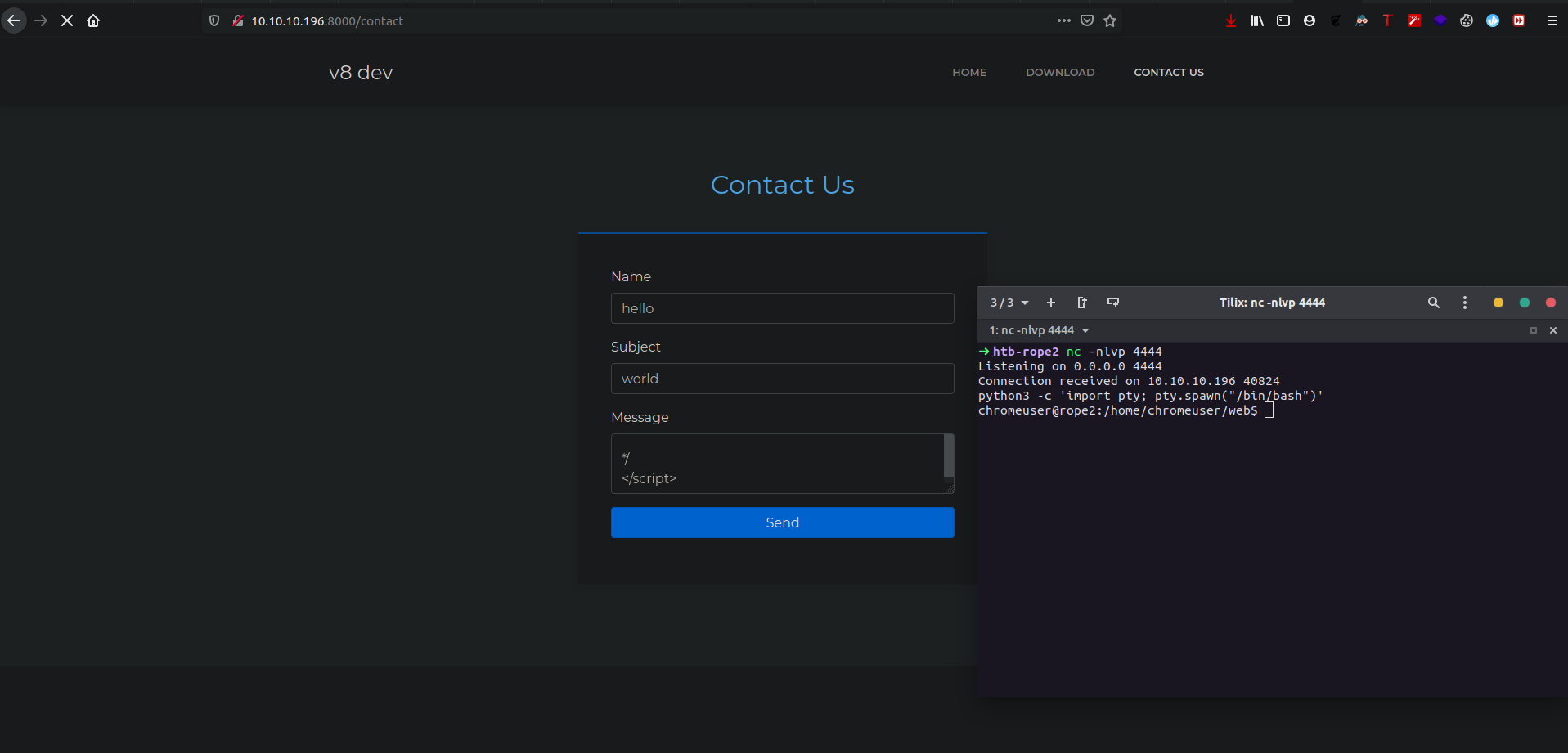1568x753 pixels.
Task: Click the browser forward arrow
Action: coord(41,20)
